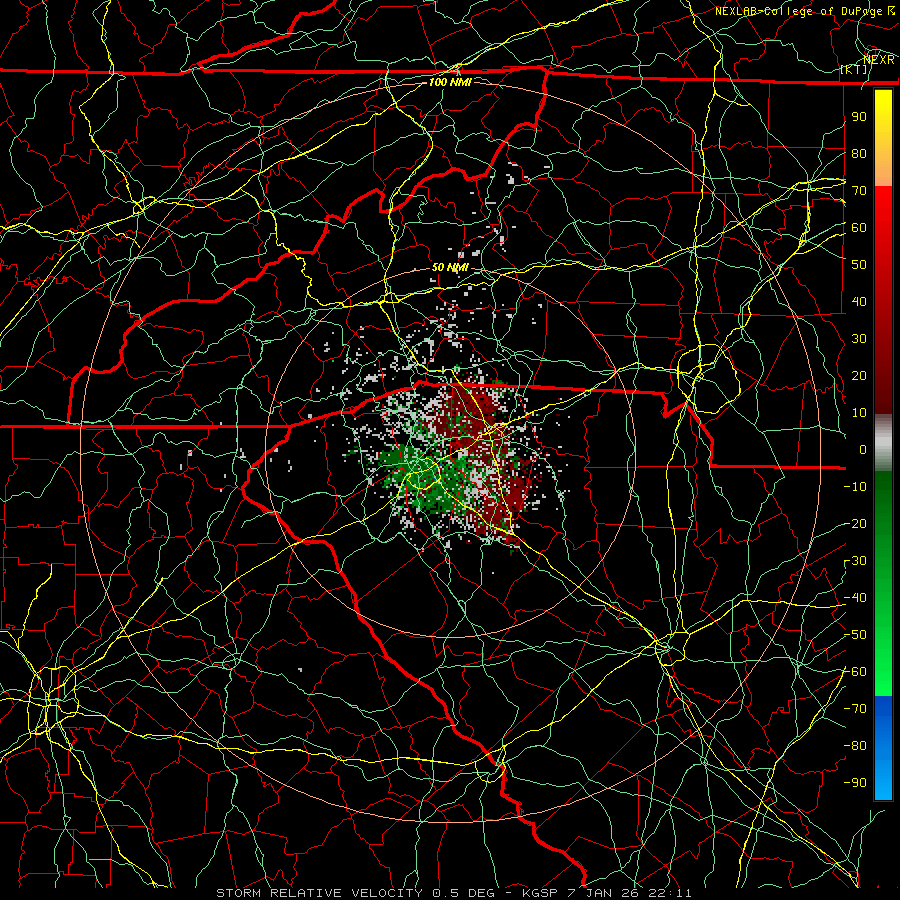
Task: Click the 80 value on velocity scale
Action: click(859, 154)
